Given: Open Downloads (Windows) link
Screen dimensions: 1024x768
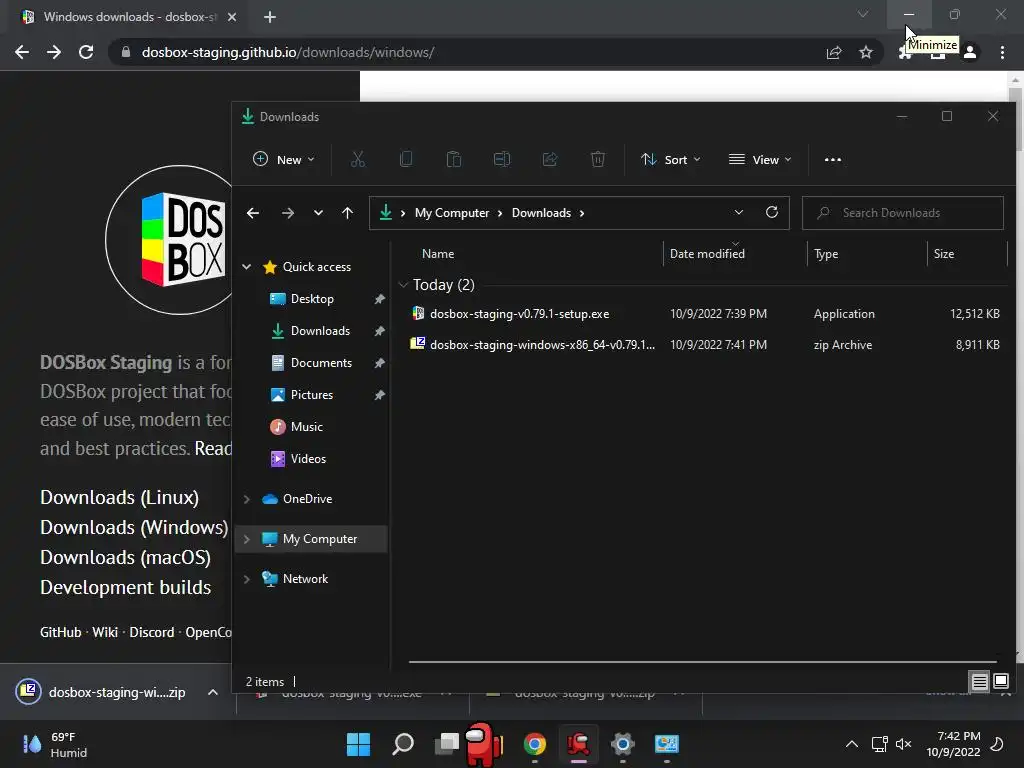Looking at the screenshot, I should point(135,528).
